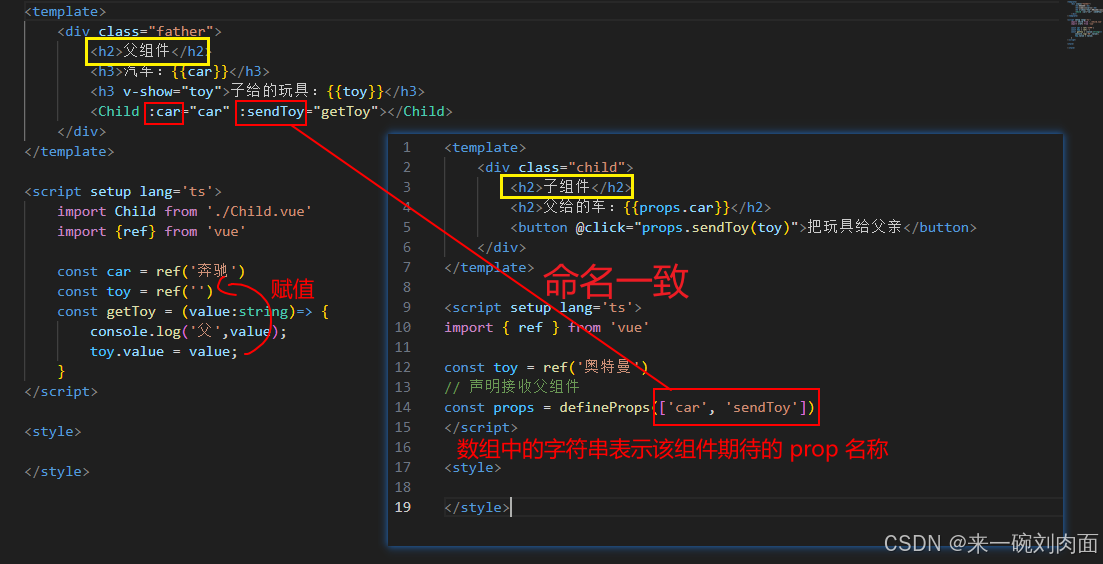Click line number 12 in the Child editor gutter
1103x564 pixels.
click(x=402, y=367)
